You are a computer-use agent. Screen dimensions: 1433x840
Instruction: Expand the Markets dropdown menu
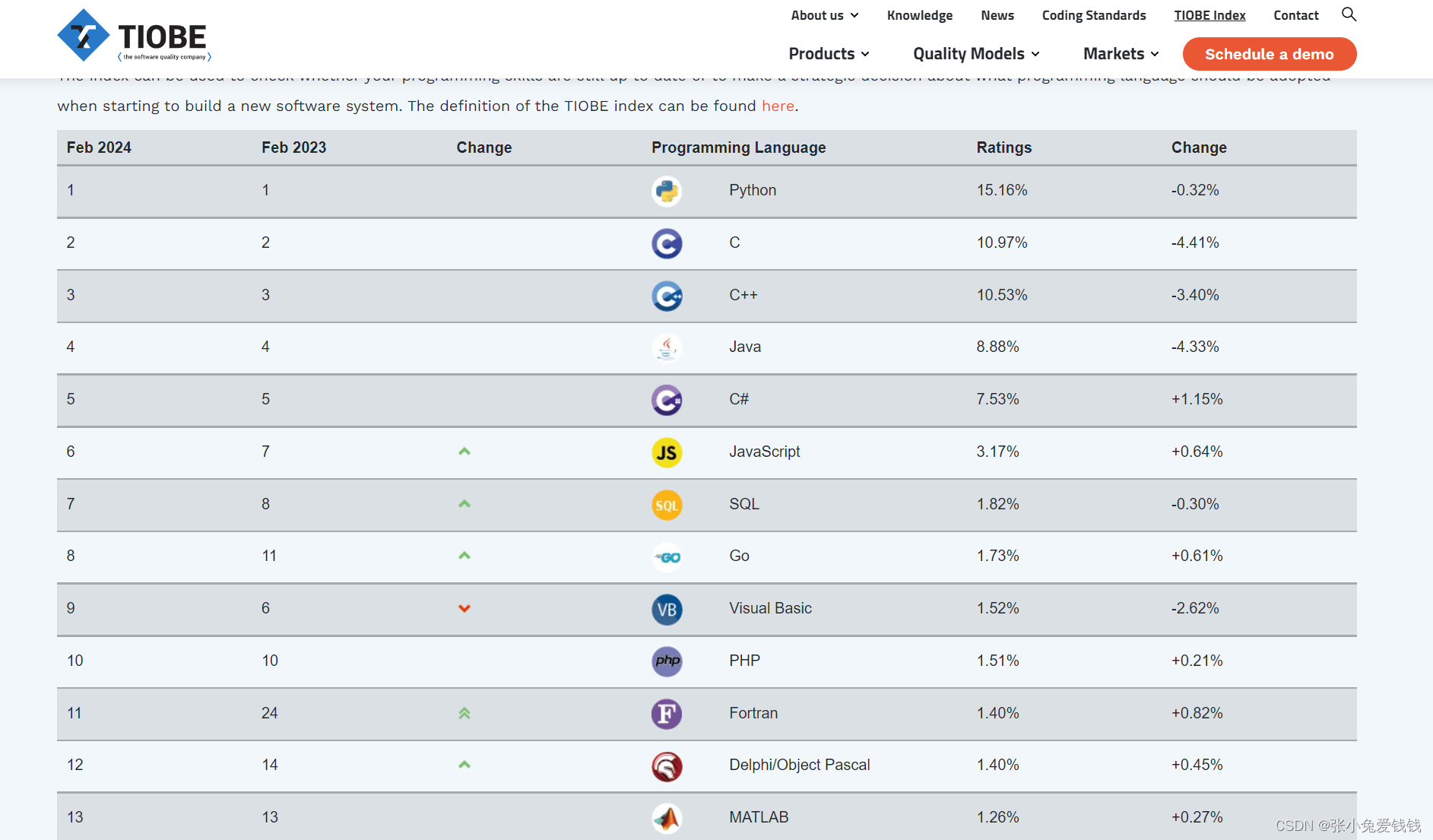(1121, 54)
